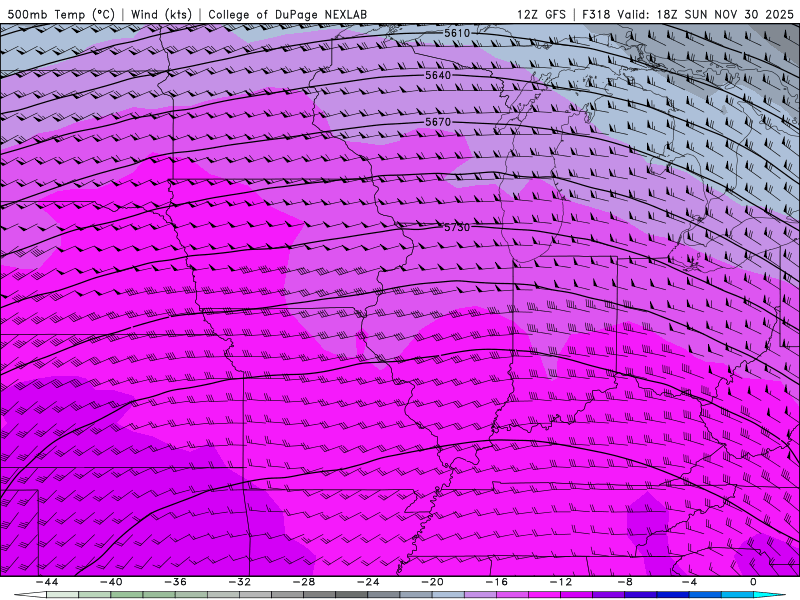800x600 pixels.
Task: Click the 5670 height contour label
Action: coord(438,122)
